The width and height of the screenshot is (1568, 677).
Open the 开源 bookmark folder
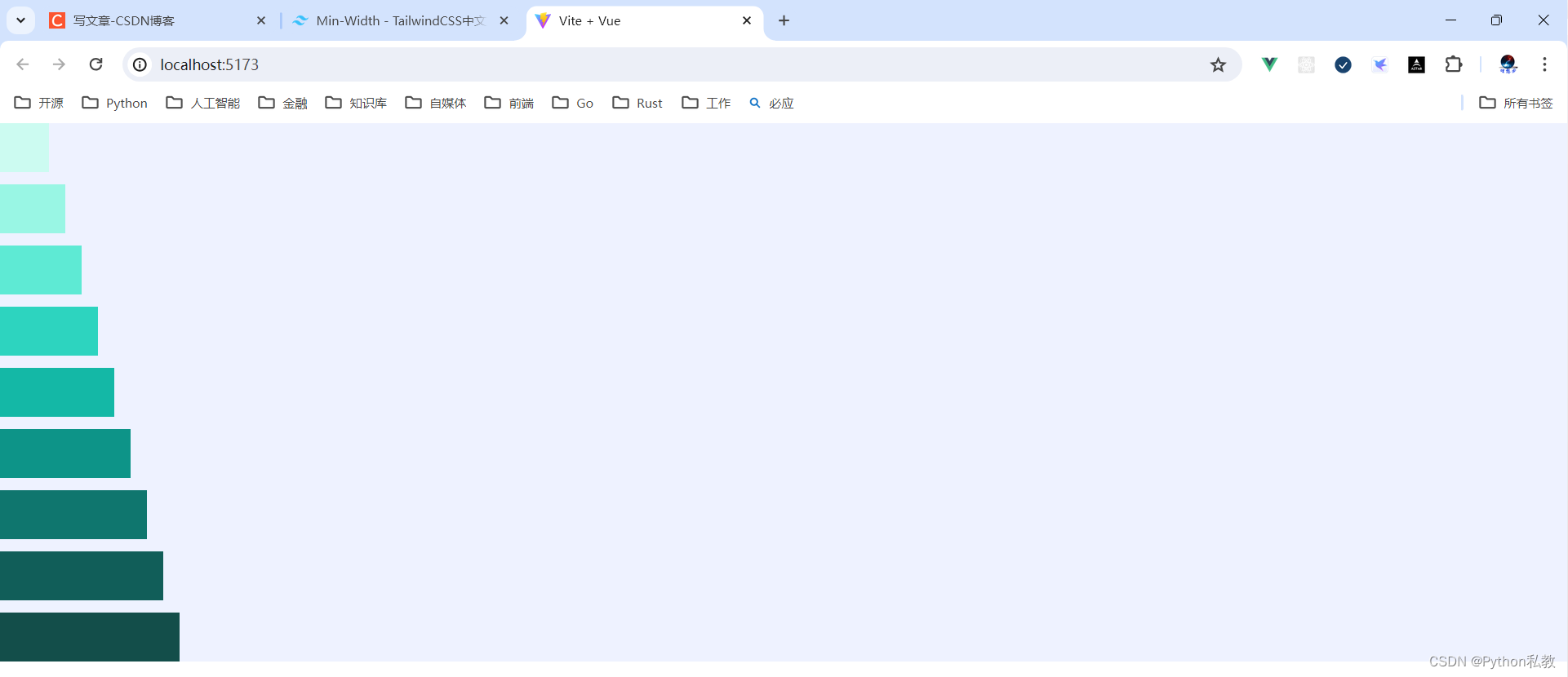pyautogui.click(x=39, y=103)
